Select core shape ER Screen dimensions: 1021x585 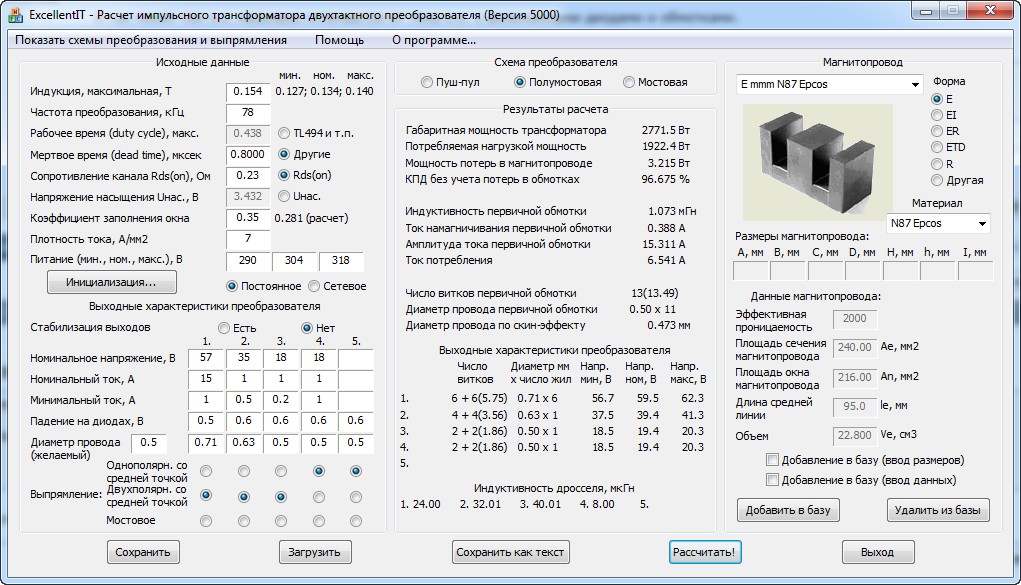coord(936,131)
